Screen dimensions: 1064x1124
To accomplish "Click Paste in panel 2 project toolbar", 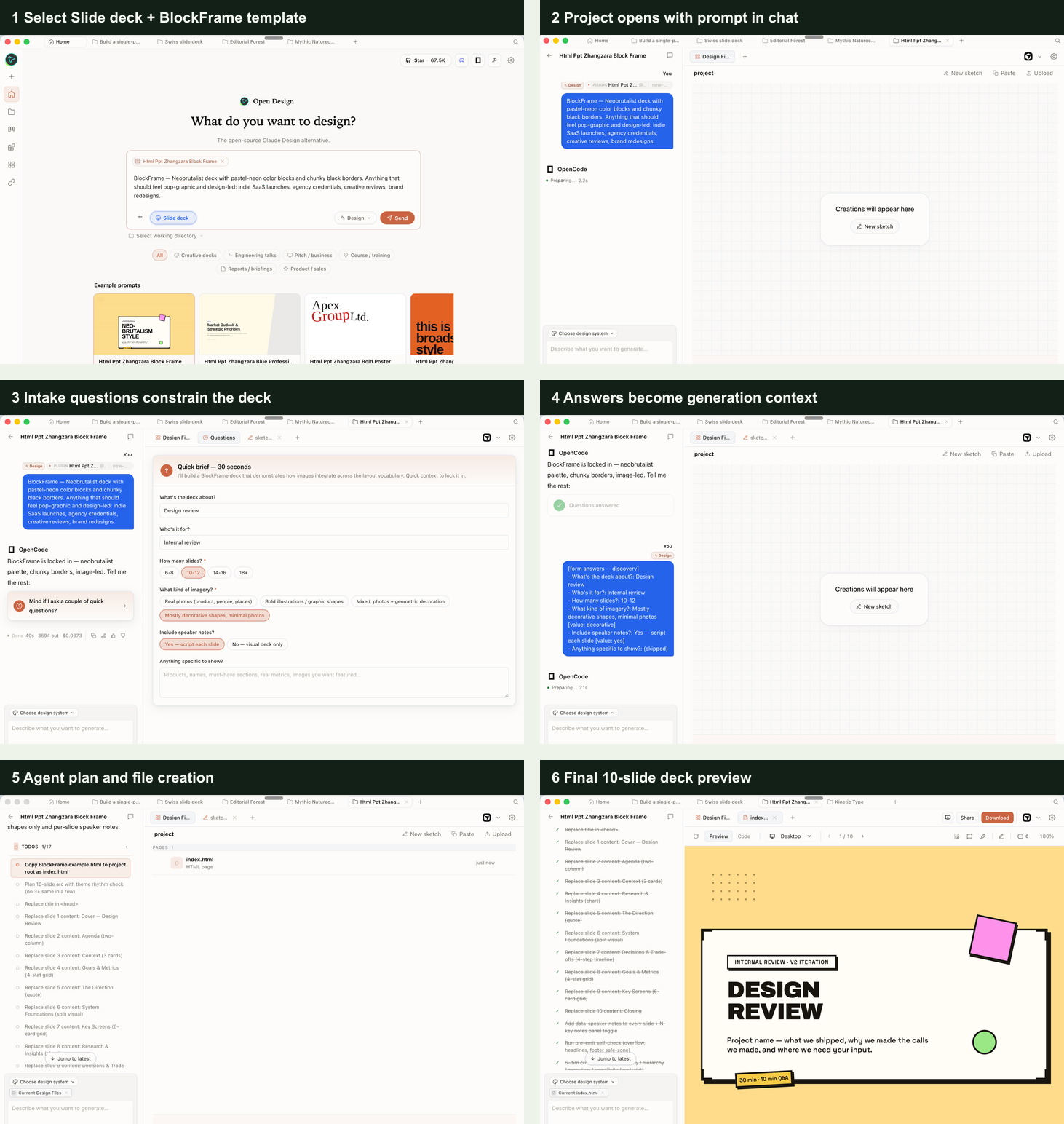I will [1004, 73].
